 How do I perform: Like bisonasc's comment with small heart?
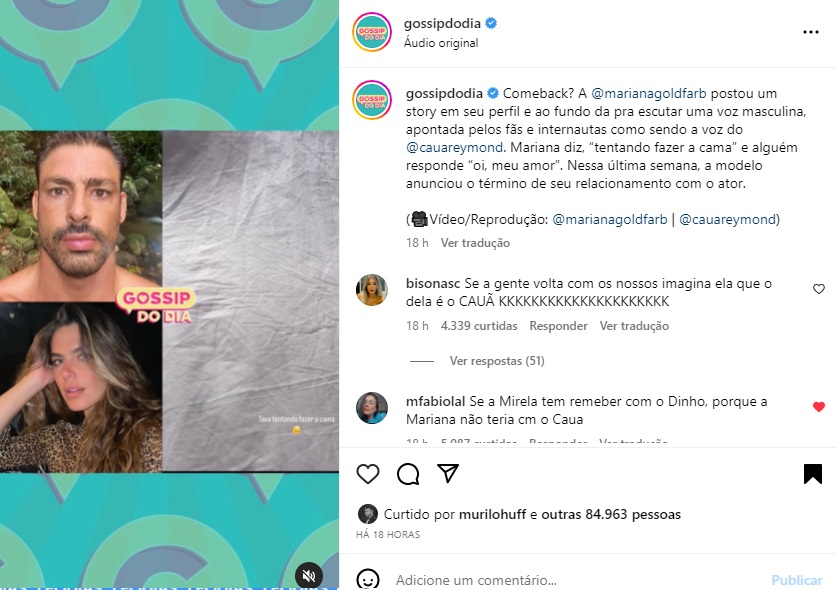pos(819,289)
